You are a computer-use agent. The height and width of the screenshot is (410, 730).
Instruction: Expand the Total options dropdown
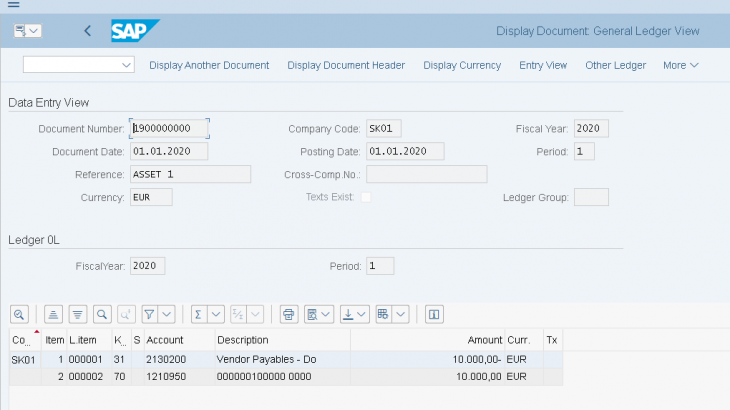tap(216, 315)
